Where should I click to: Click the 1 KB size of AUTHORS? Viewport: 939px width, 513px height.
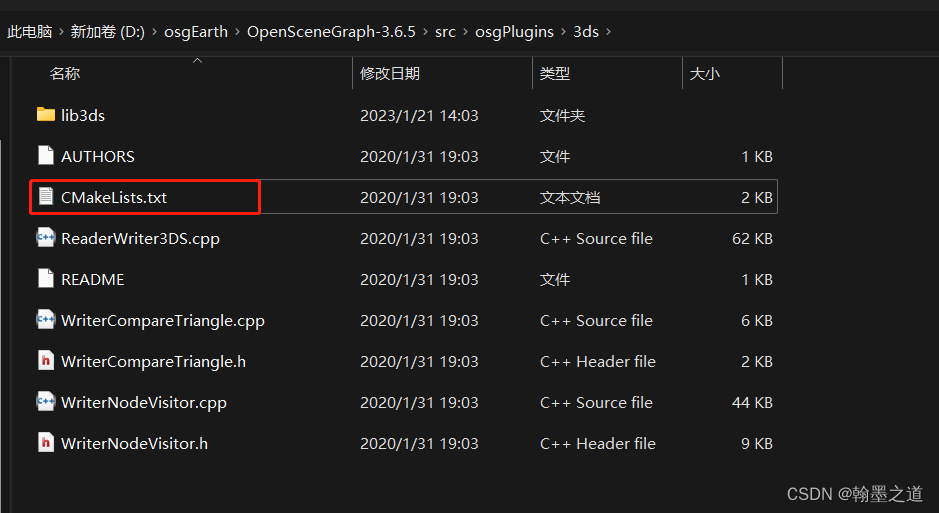[757, 156]
